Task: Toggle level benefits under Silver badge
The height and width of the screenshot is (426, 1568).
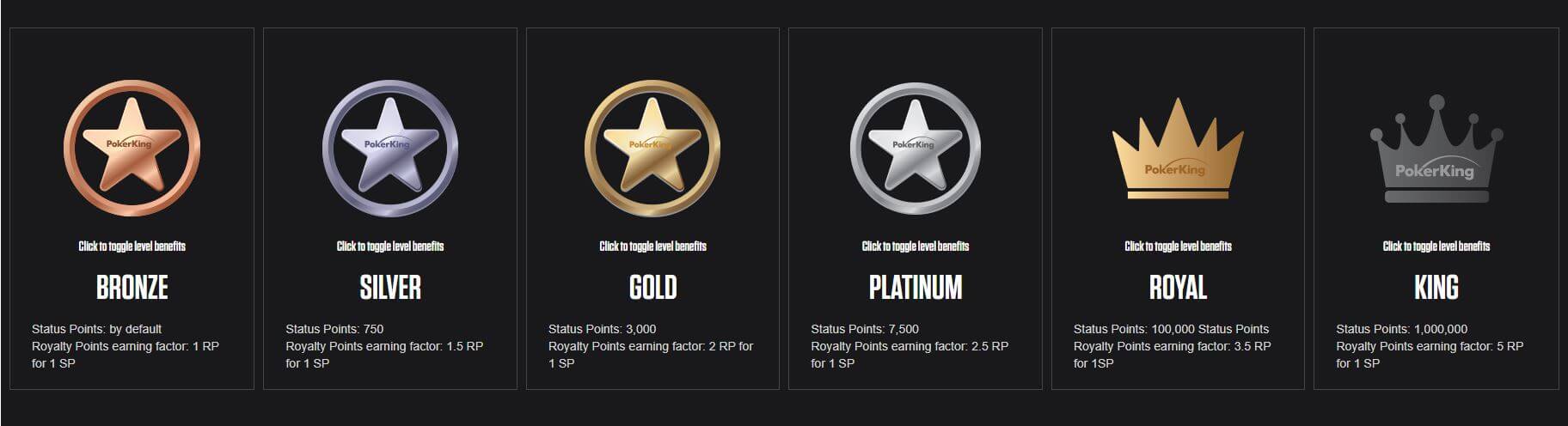Action: [x=390, y=246]
